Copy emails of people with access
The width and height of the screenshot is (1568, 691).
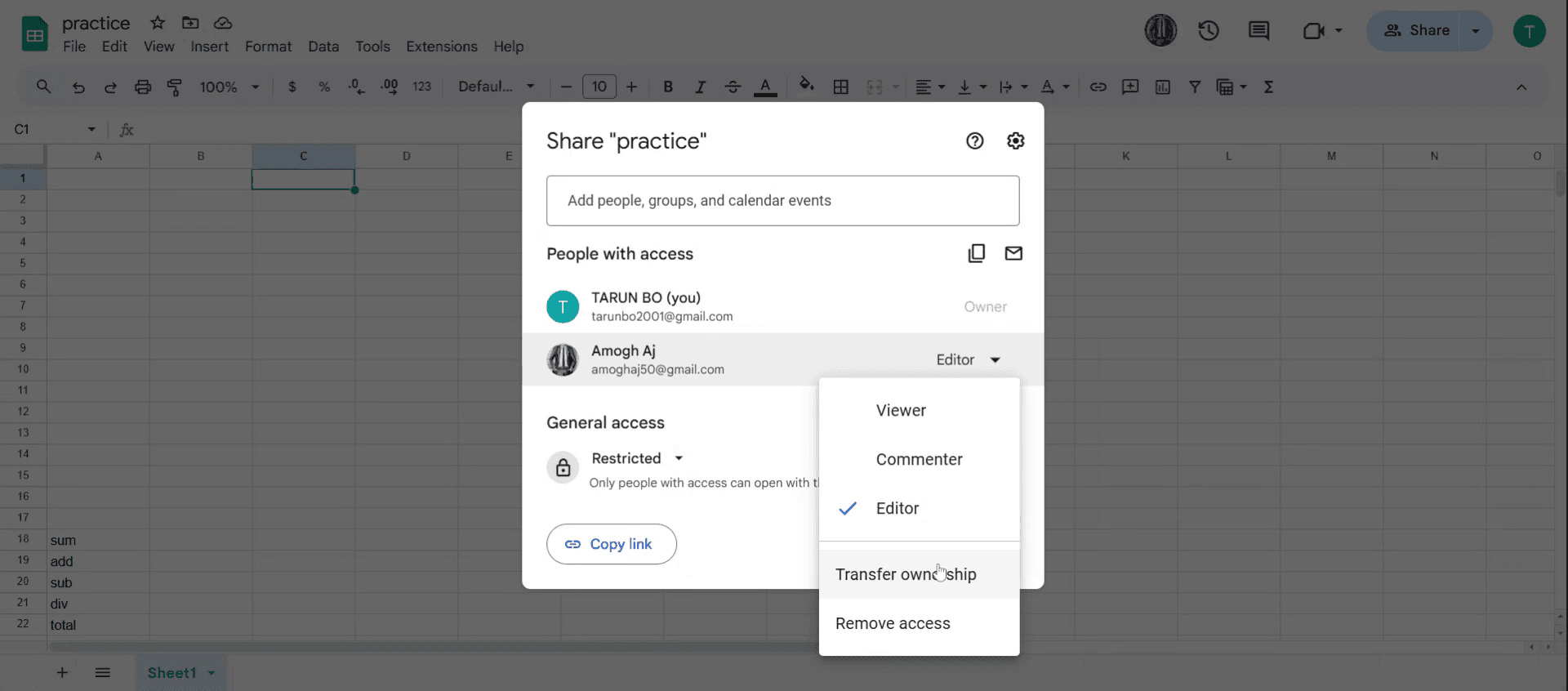[976, 253]
